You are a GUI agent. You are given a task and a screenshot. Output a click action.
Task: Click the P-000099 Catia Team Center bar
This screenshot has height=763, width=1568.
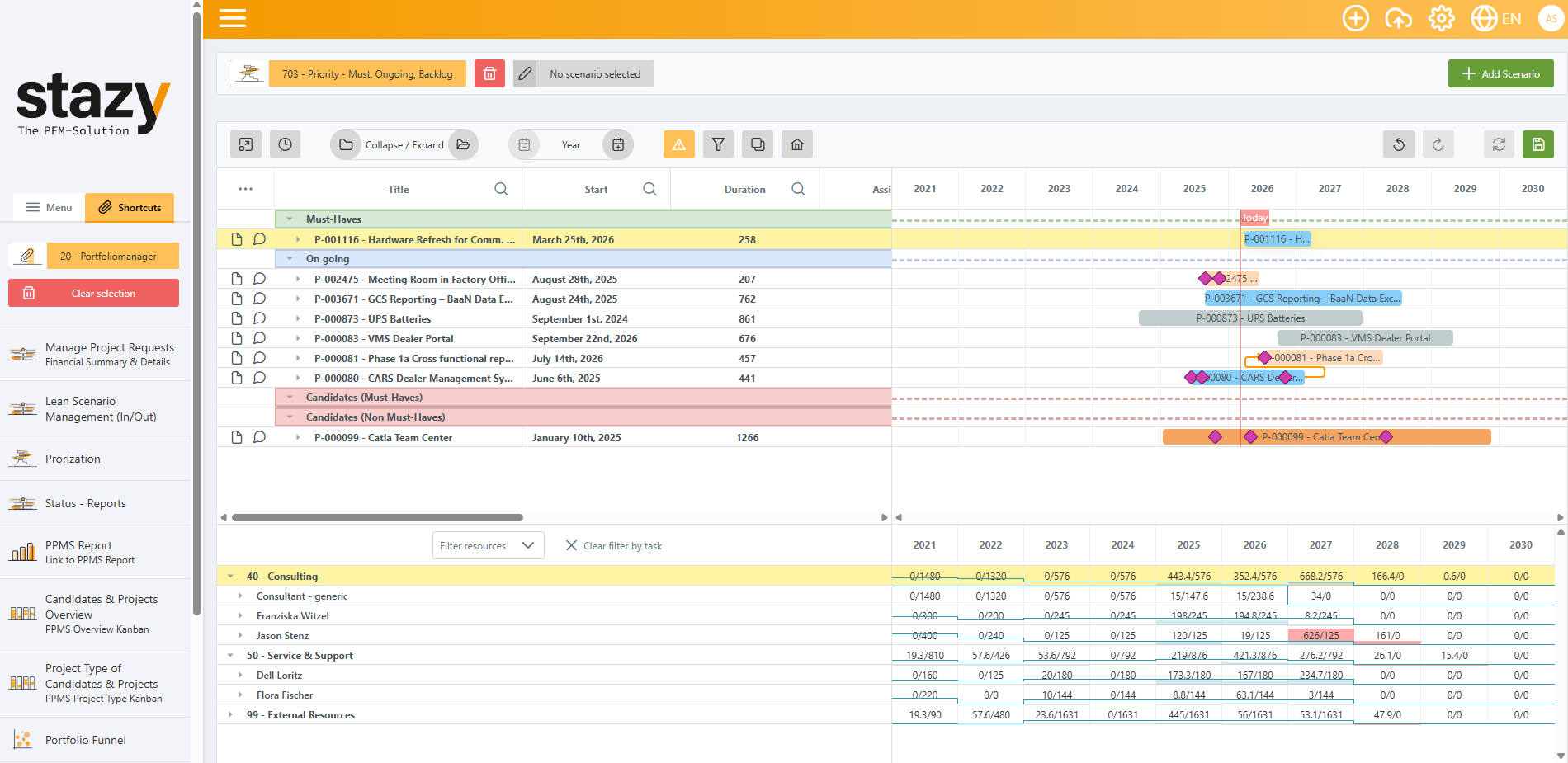pyautogui.click(x=1326, y=437)
